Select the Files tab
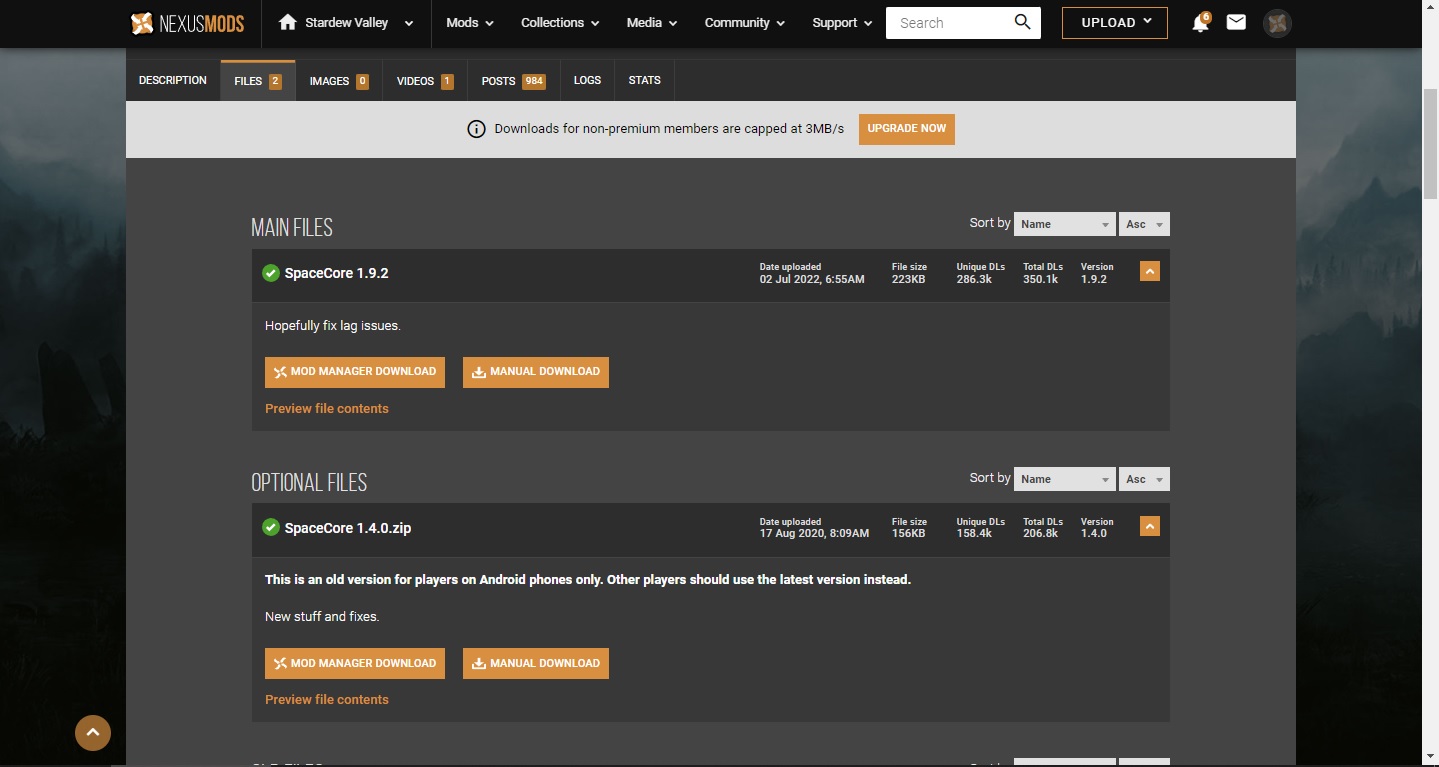1439x767 pixels. point(258,81)
